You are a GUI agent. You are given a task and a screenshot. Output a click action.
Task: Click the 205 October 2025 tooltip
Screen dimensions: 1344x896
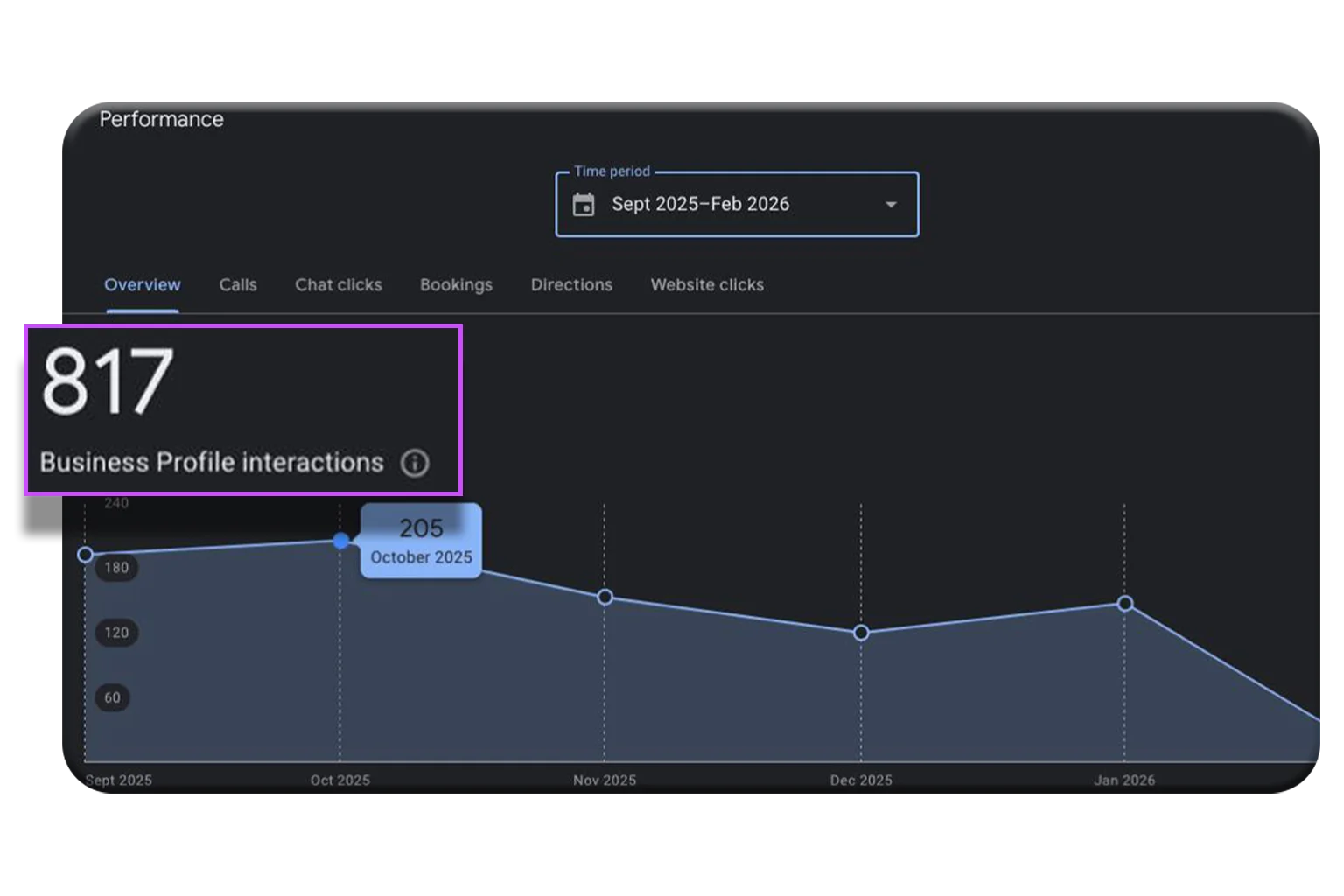[421, 541]
